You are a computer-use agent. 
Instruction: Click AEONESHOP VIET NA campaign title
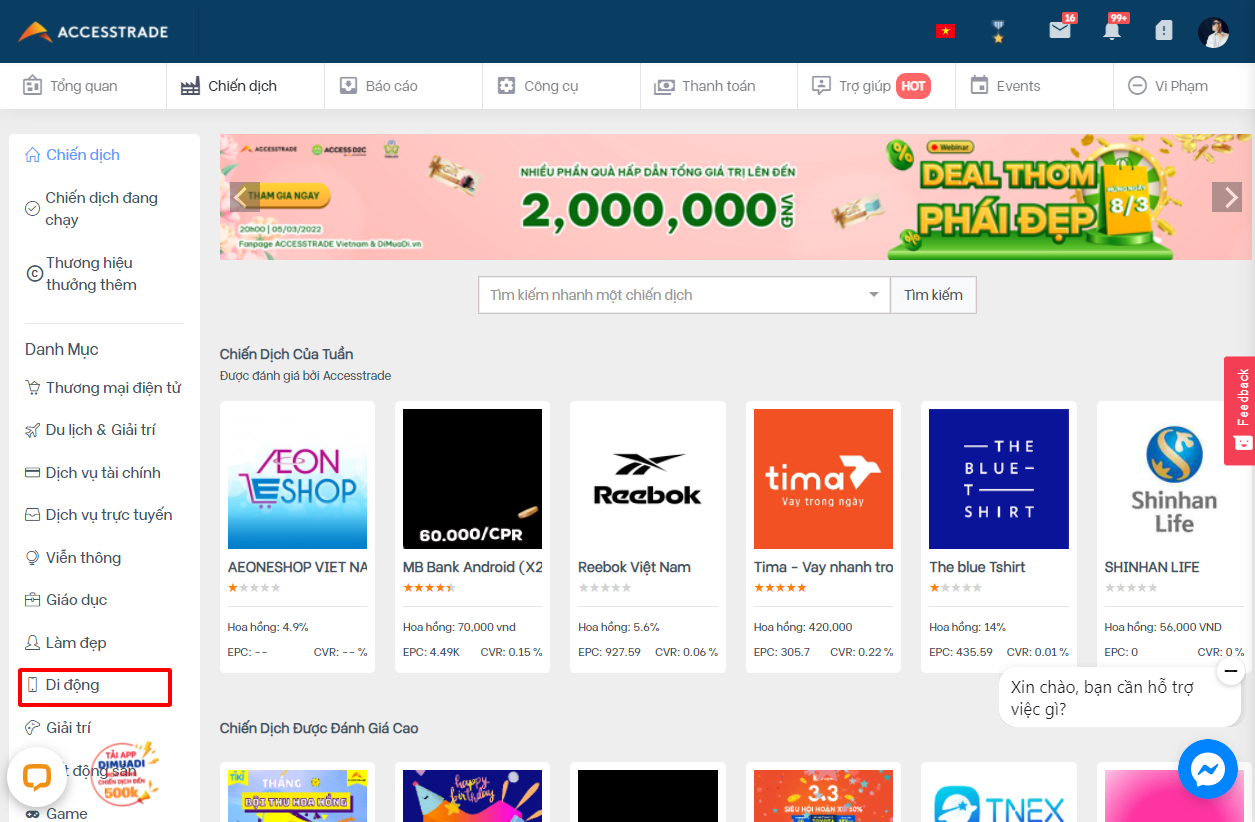click(297, 567)
